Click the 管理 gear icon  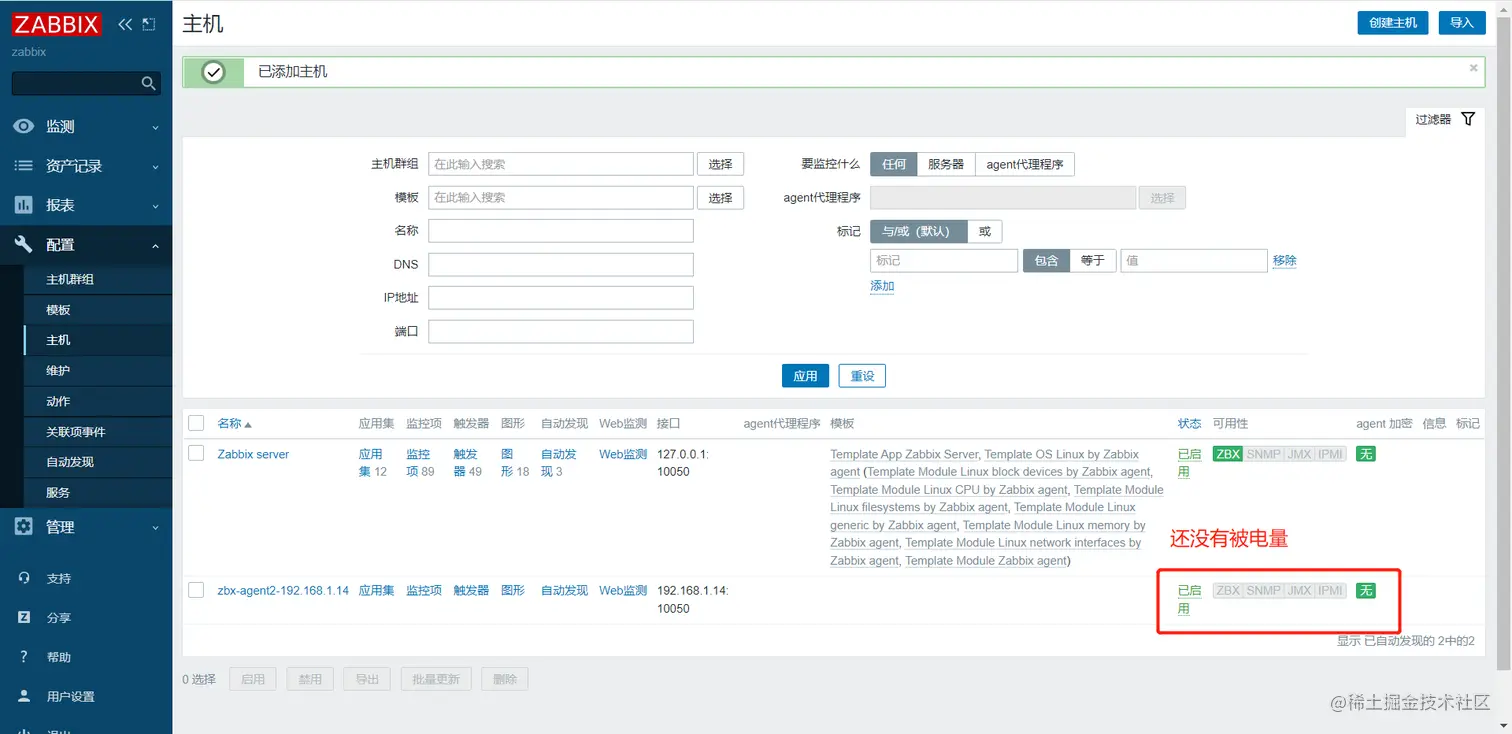[x=23, y=527]
